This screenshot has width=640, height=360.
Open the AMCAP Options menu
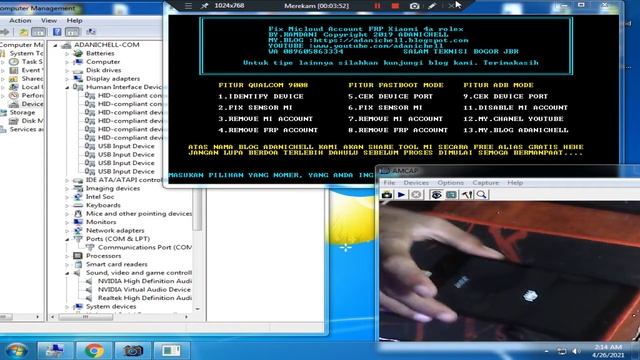[x=450, y=183]
